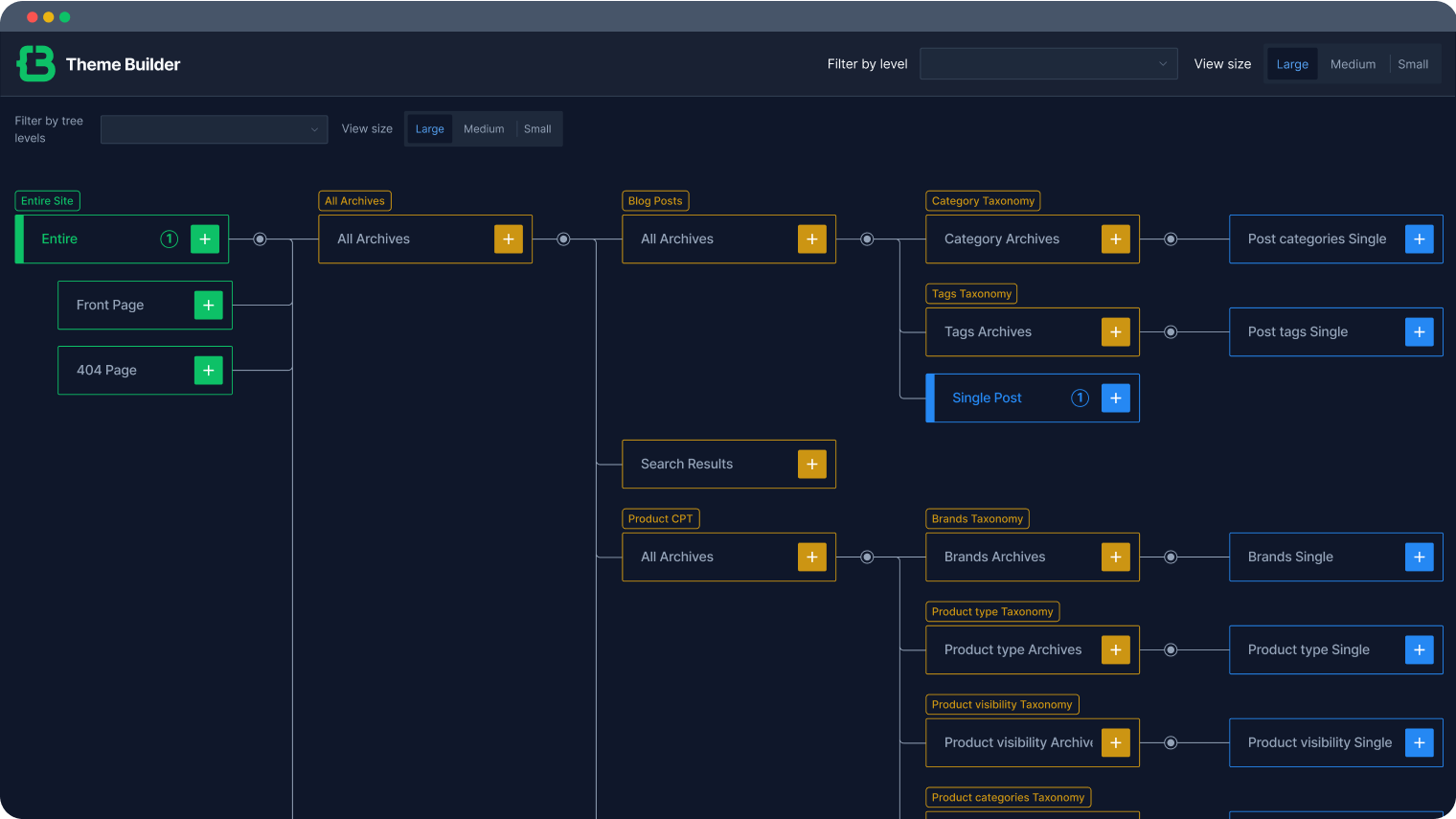Screen dimensions: 1456x819
Task: Select Medium in secondary toolbar view size
Action: tap(484, 129)
